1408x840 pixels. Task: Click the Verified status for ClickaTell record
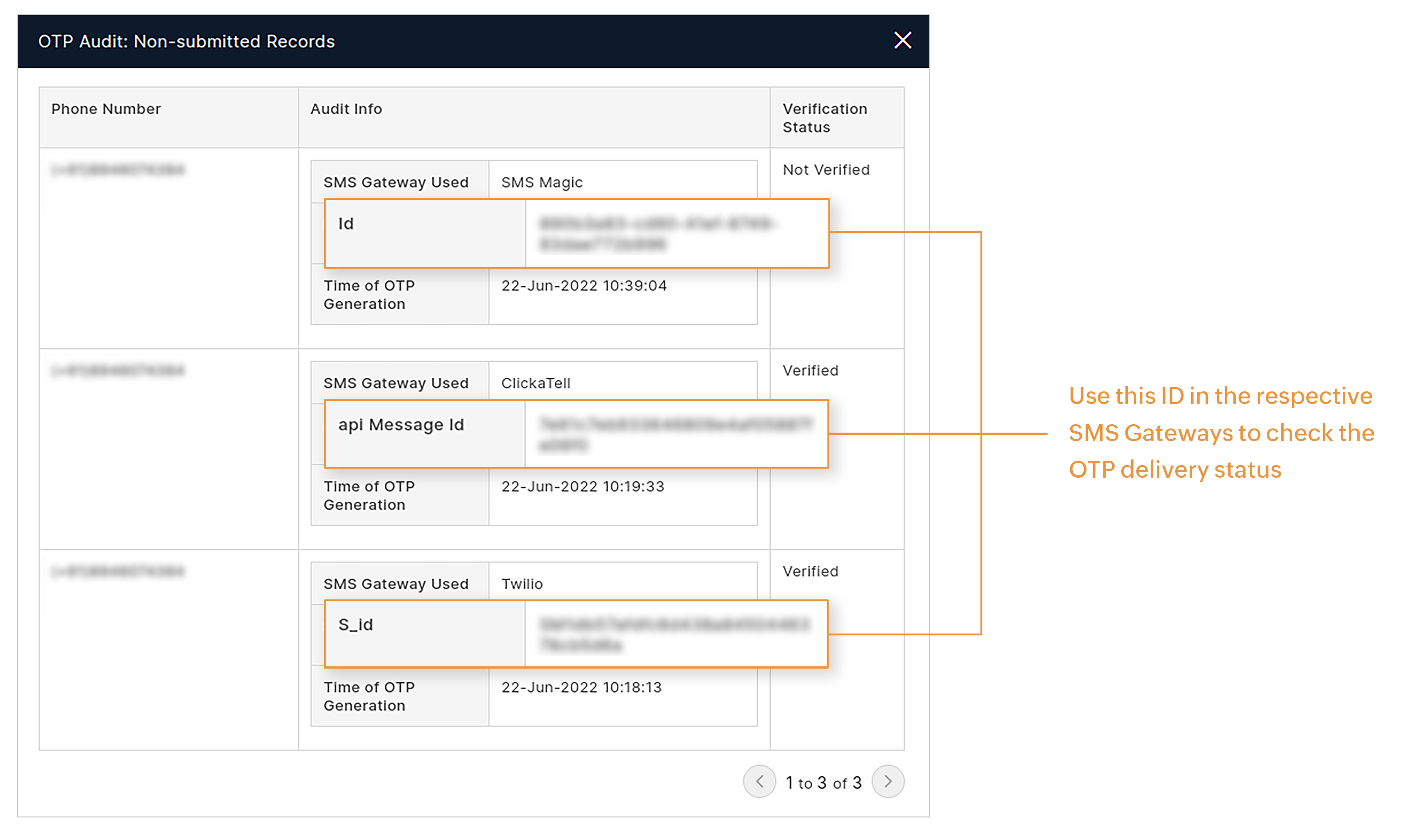tap(810, 371)
